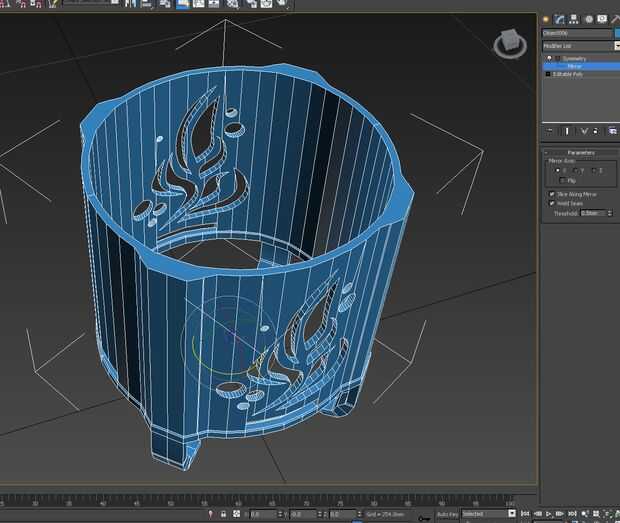This screenshot has height=523, width=620.
Task: Open the Motion panel tab
Action: click(589, 18)
